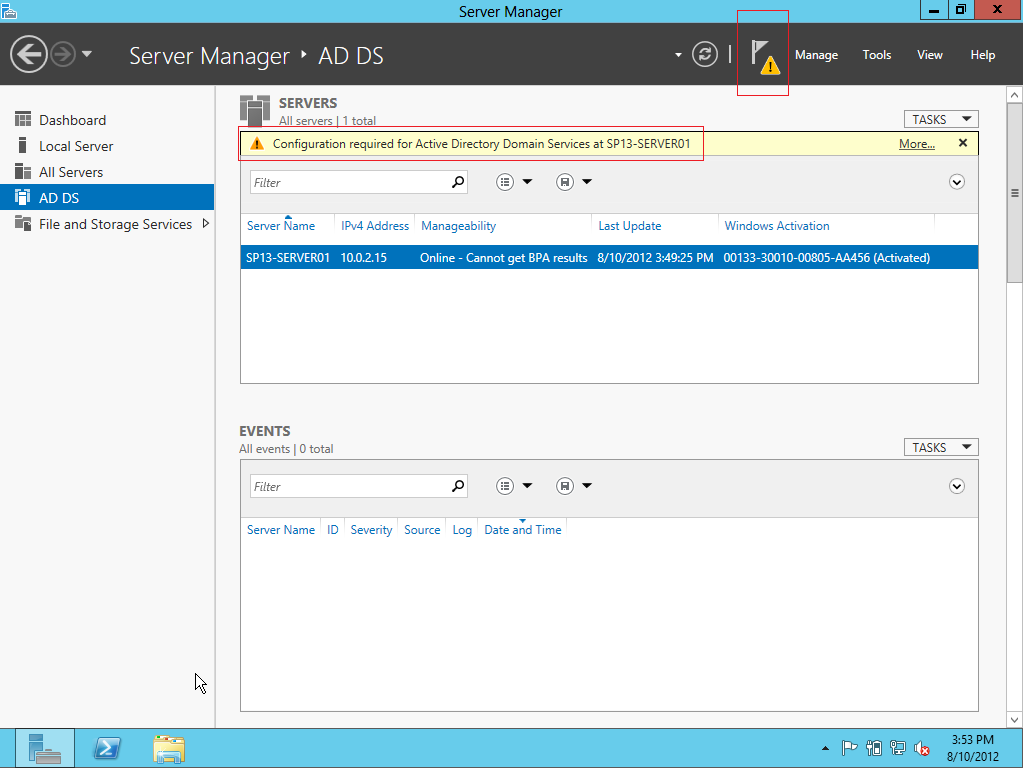Click the Online - Cannot get BPA results cell

tap(504, 258)
